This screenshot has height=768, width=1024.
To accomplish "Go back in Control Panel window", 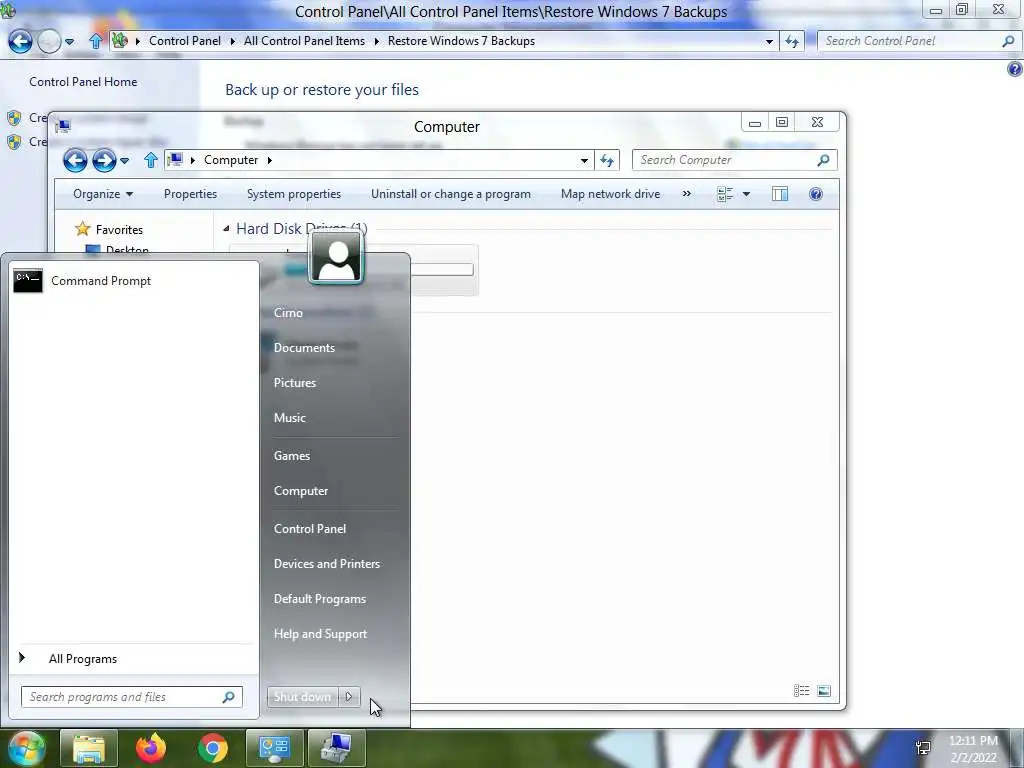I will click(20, 42).
